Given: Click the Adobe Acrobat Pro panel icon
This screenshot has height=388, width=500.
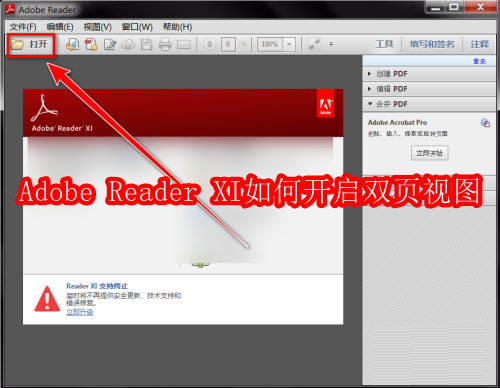Looking at the screenshot, I should (x=485, y=123).
